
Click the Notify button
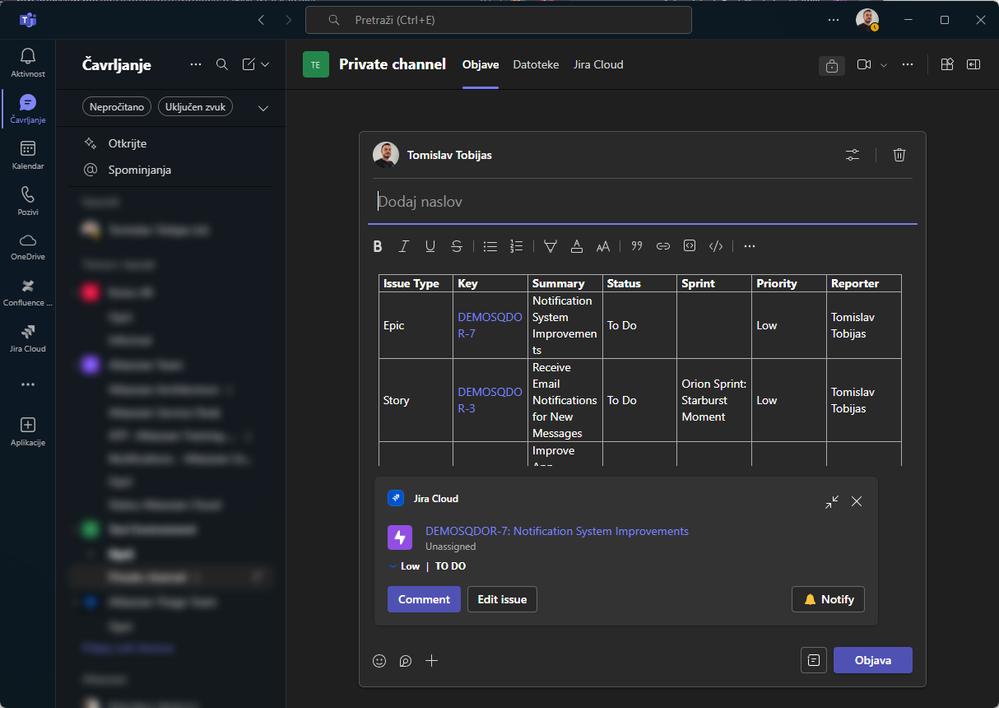(x=828, y=600)
